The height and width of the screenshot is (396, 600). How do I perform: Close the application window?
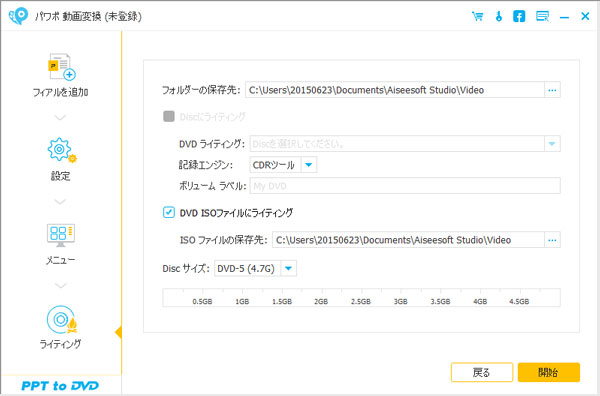585,16
